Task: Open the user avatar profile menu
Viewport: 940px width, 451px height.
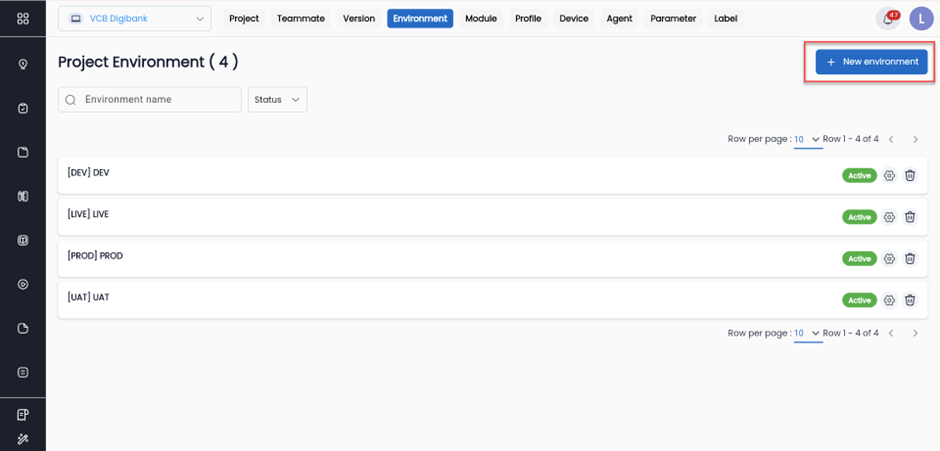Action: [x=920, y=19]
